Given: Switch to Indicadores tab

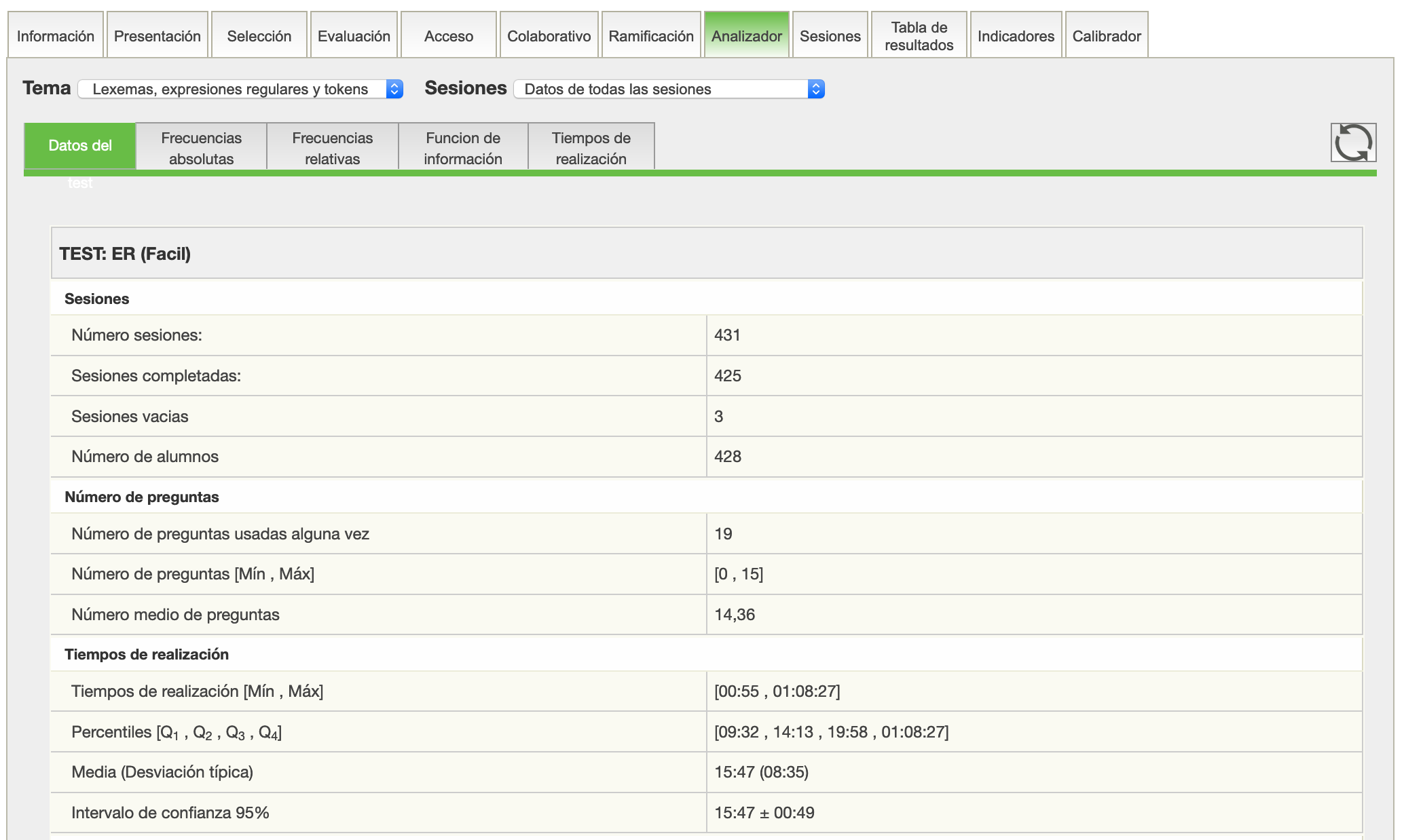Looking at the screenshot, I should coord(1016,36).
